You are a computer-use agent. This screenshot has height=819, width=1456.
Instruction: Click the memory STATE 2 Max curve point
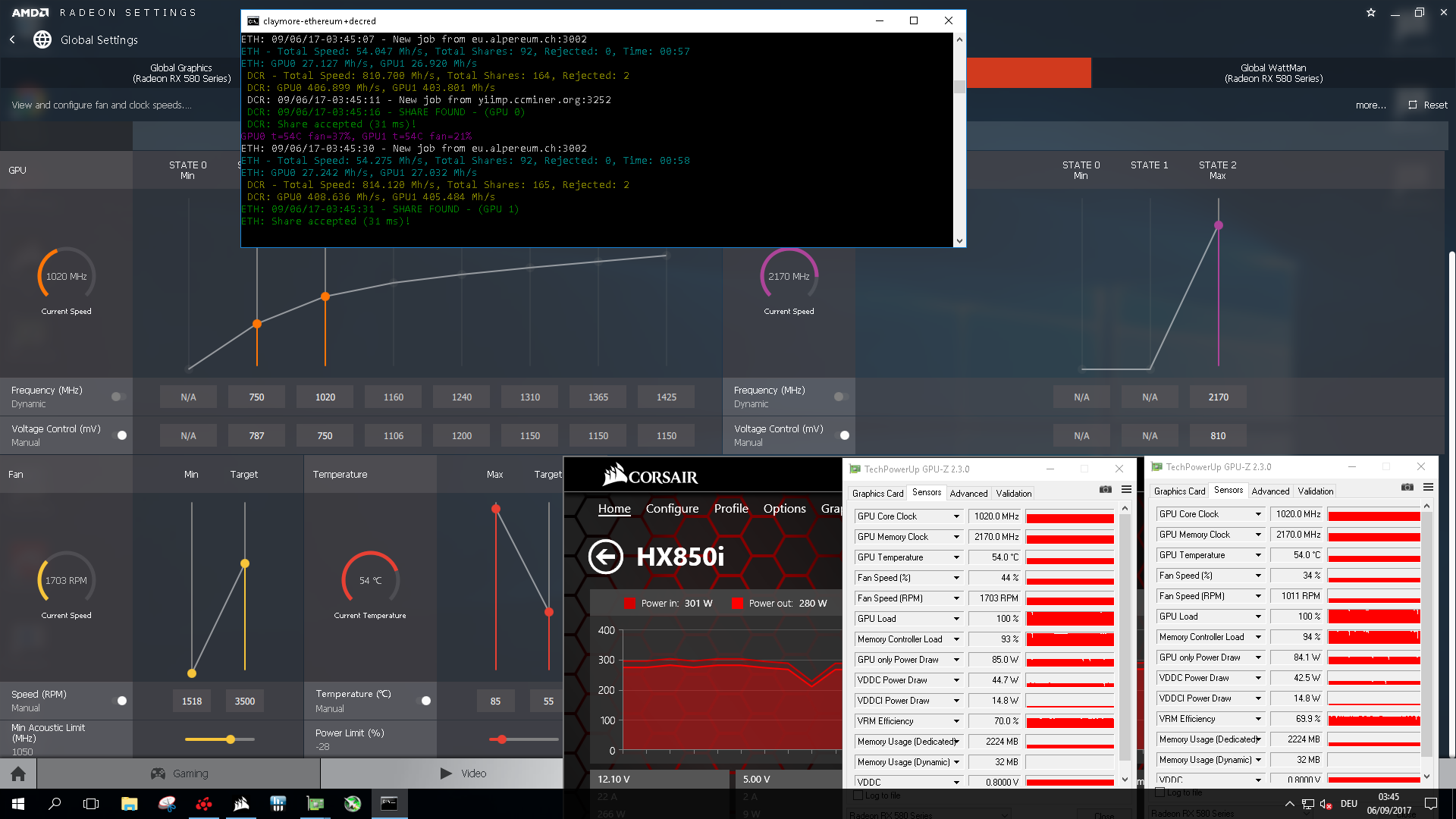pyautogui.click(x=1219, y=225)
